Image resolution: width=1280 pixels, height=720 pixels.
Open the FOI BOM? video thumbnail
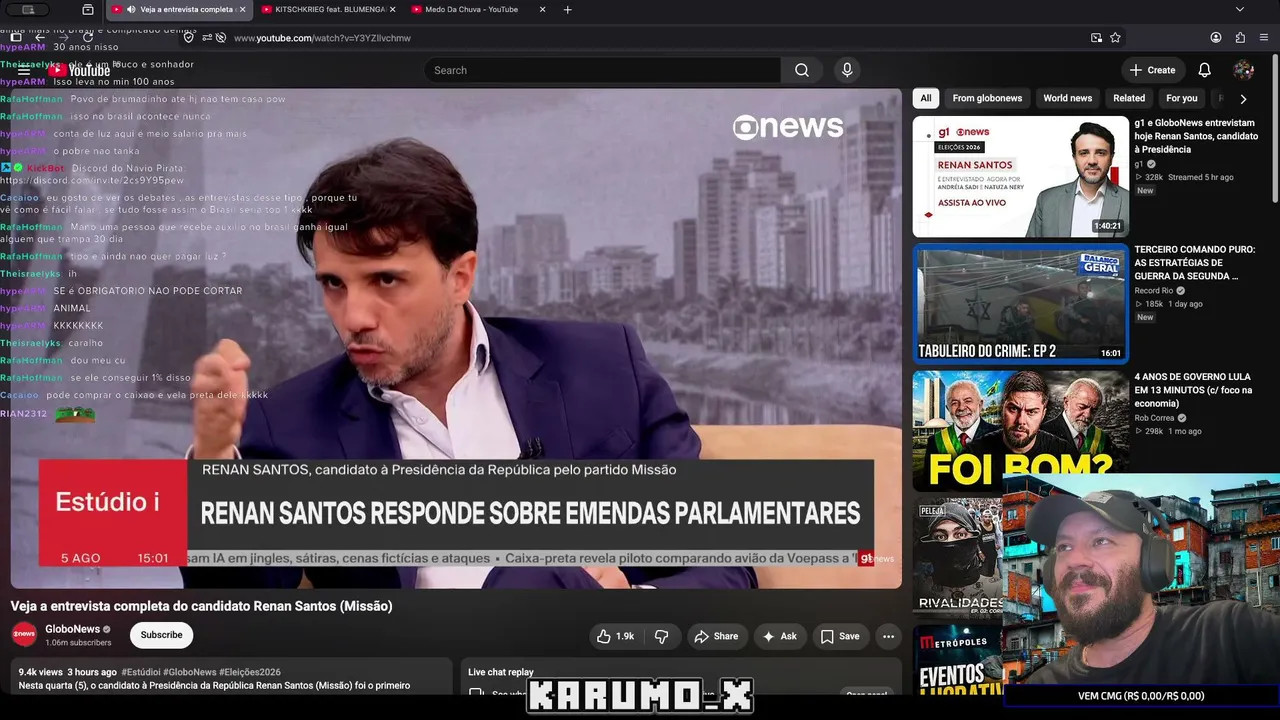point(1020,430)
